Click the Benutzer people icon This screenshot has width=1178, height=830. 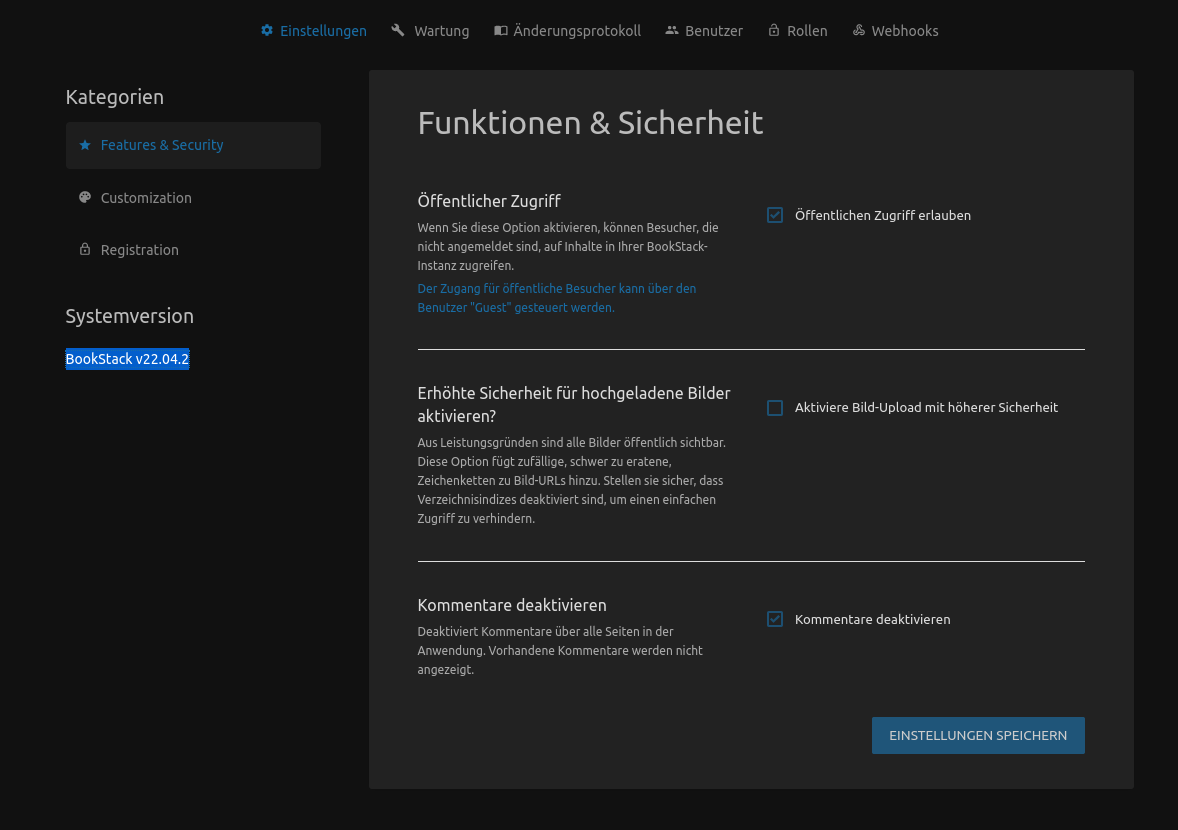point(672,31)
